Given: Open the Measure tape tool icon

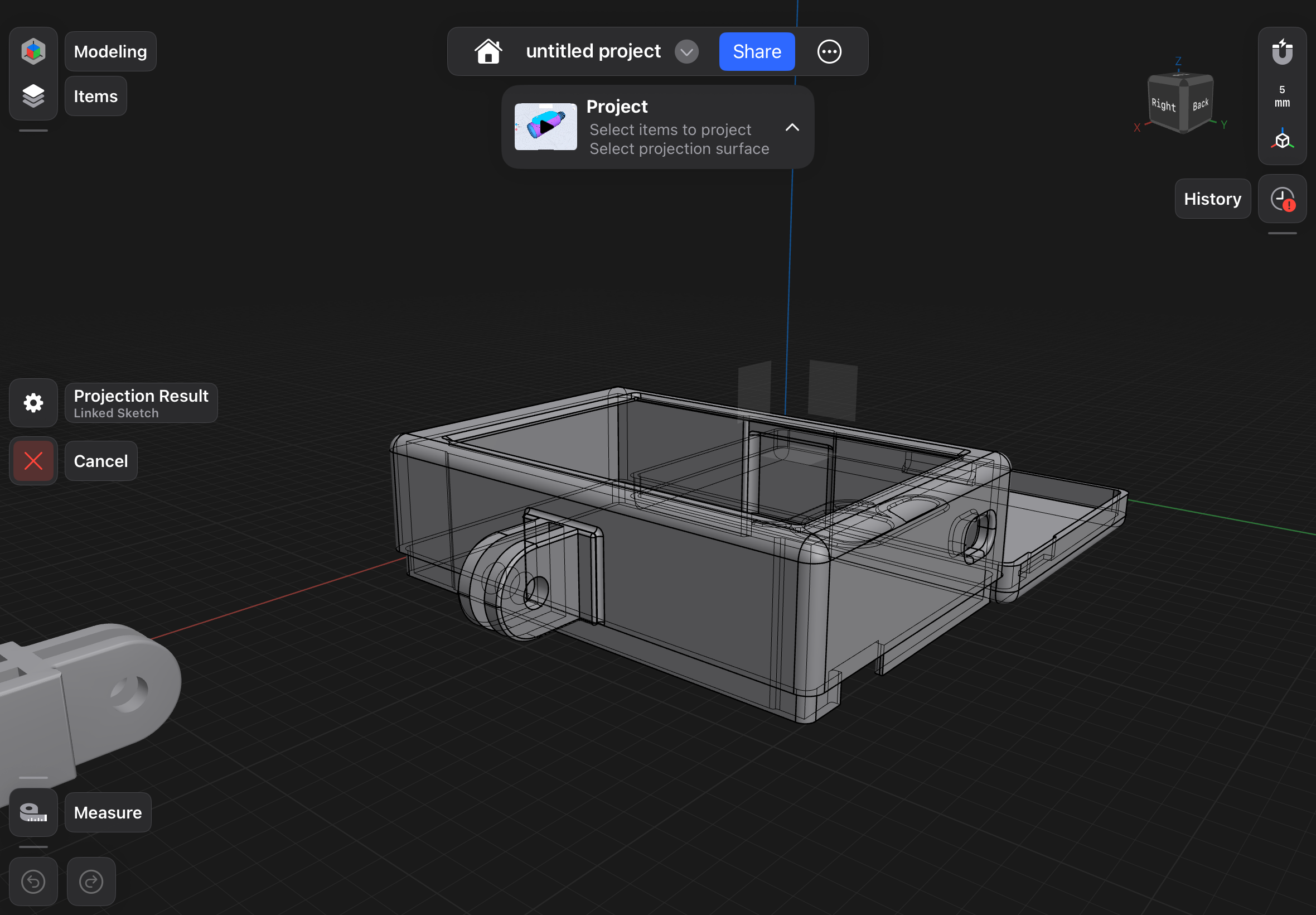Looking at the screenshot, I should pyautogui.click(x=33, y=812).
